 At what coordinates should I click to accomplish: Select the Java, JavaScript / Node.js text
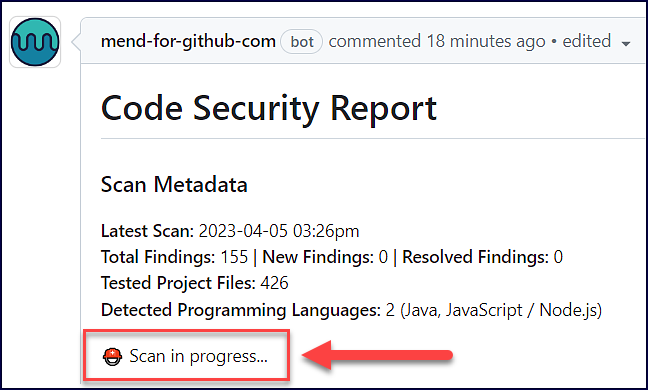[501, 310]
